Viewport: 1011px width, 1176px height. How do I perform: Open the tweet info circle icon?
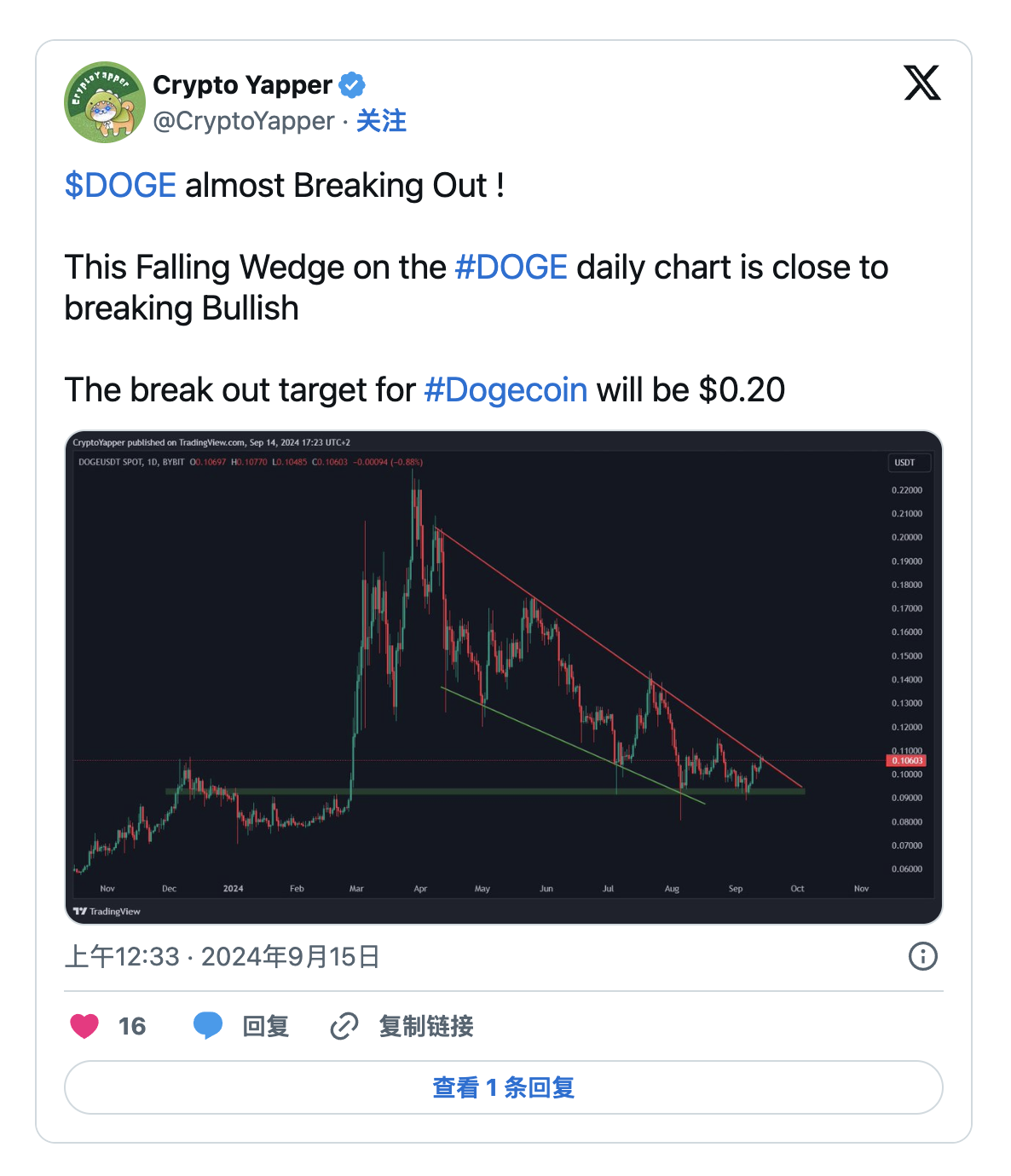coord(922,956)
